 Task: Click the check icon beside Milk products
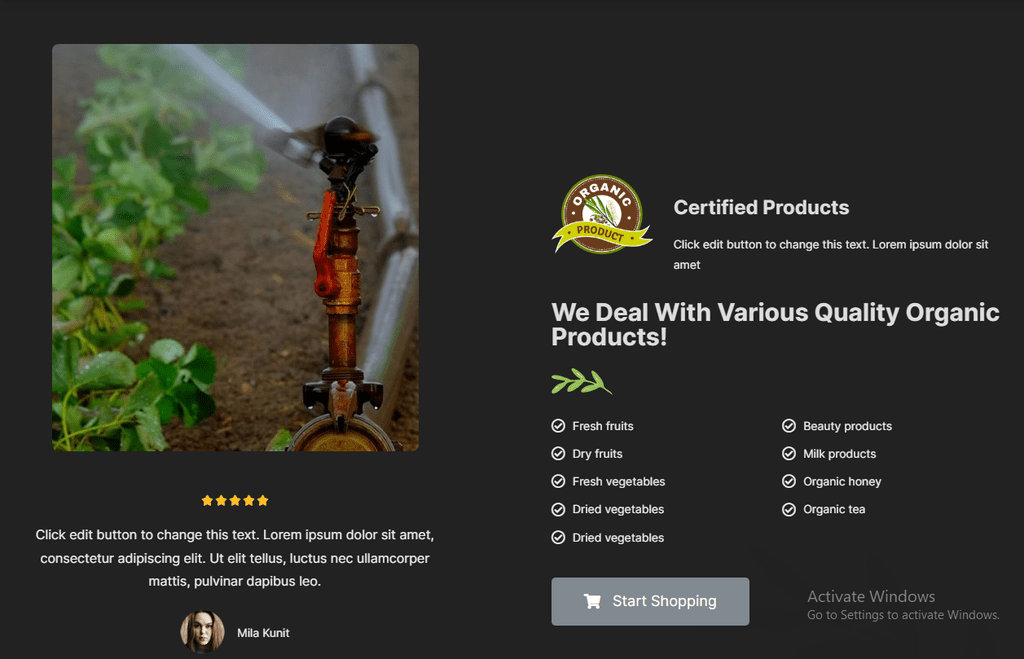[x=789, y=453]
